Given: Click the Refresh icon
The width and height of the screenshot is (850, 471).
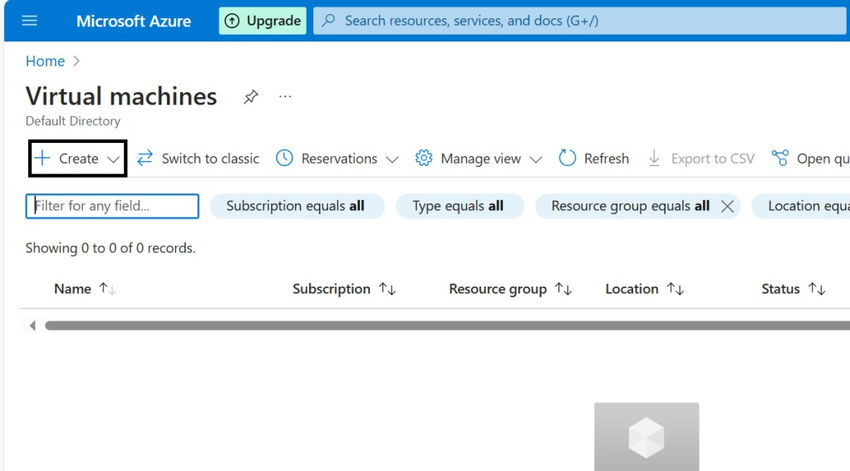Looking at the screenshot, I should (567, 158).
